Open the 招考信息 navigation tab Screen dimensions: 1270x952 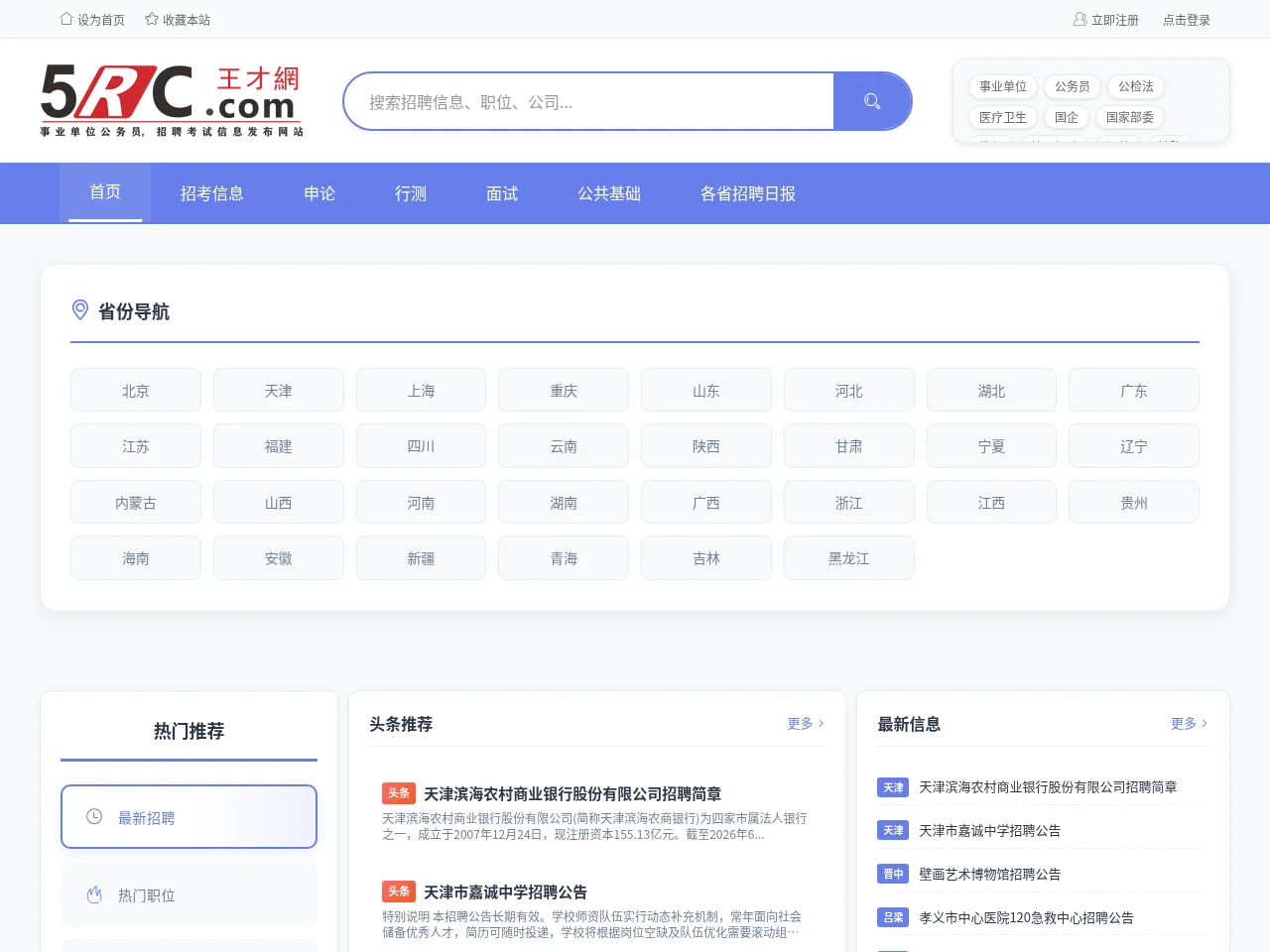(212, 193)
